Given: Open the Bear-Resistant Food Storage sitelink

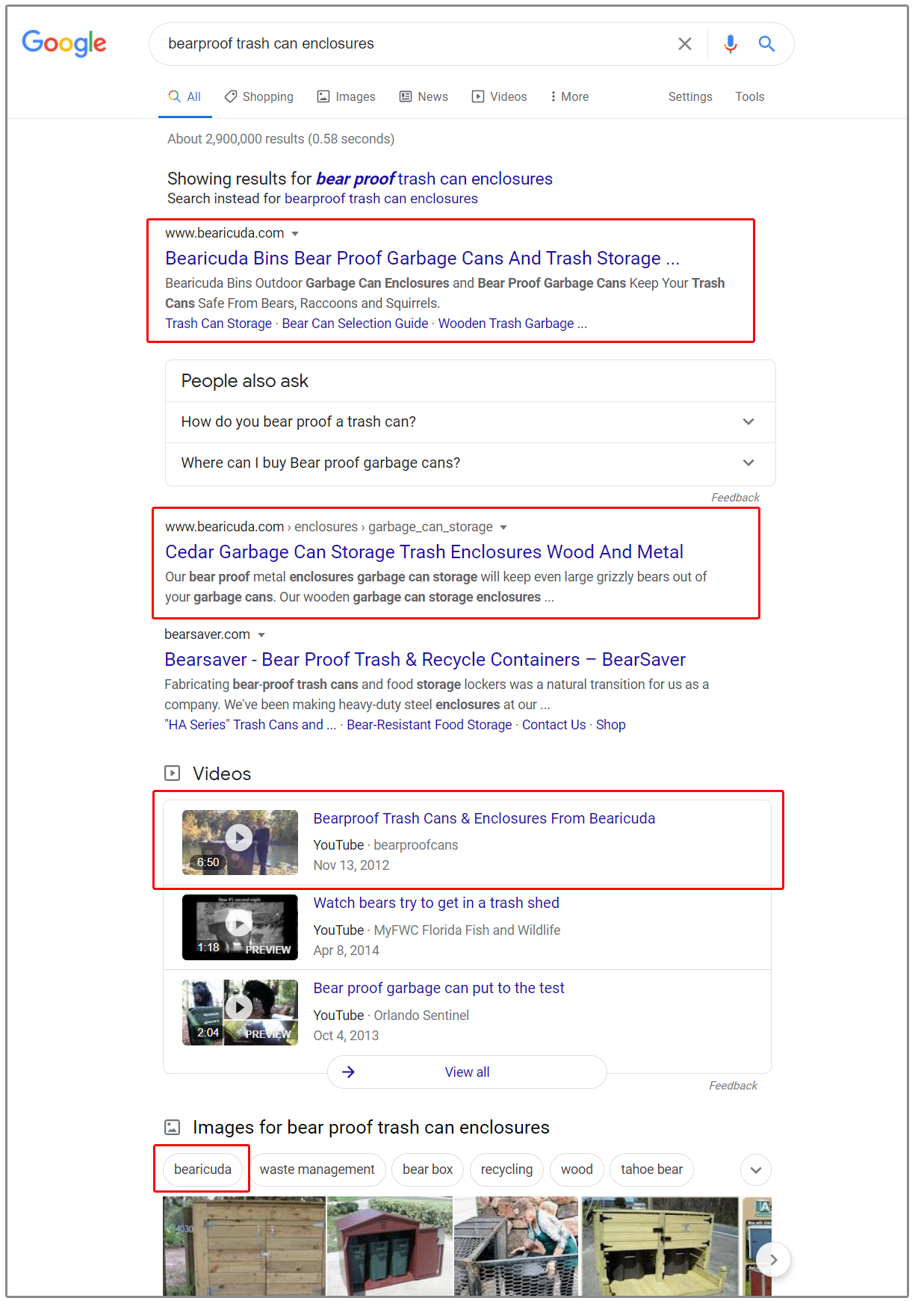Looking at the screenshot, I should [x=429, y=724].
